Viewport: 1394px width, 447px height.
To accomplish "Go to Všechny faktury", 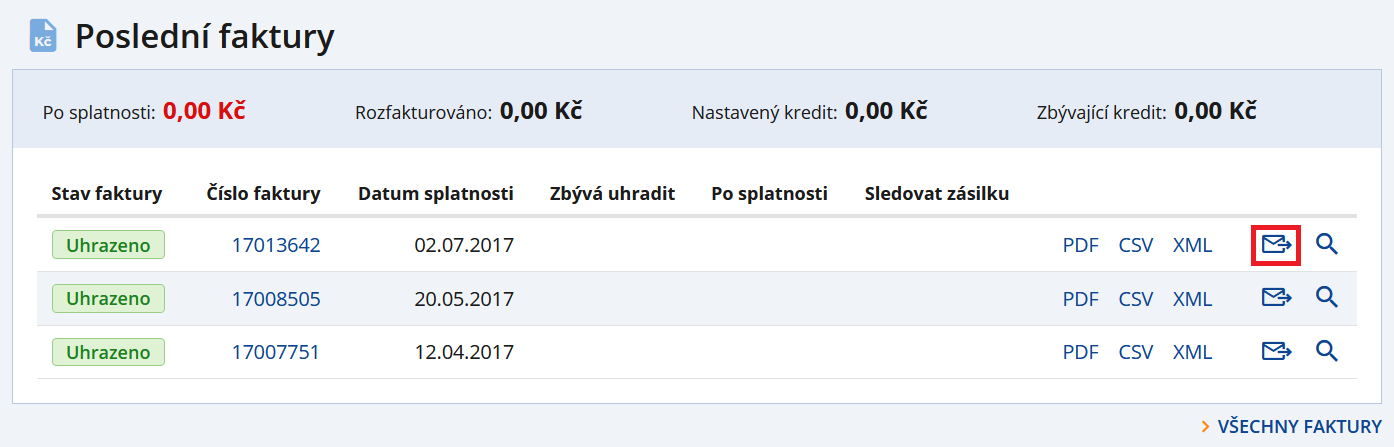I will pyautogui.click(x=1298, y=427).
